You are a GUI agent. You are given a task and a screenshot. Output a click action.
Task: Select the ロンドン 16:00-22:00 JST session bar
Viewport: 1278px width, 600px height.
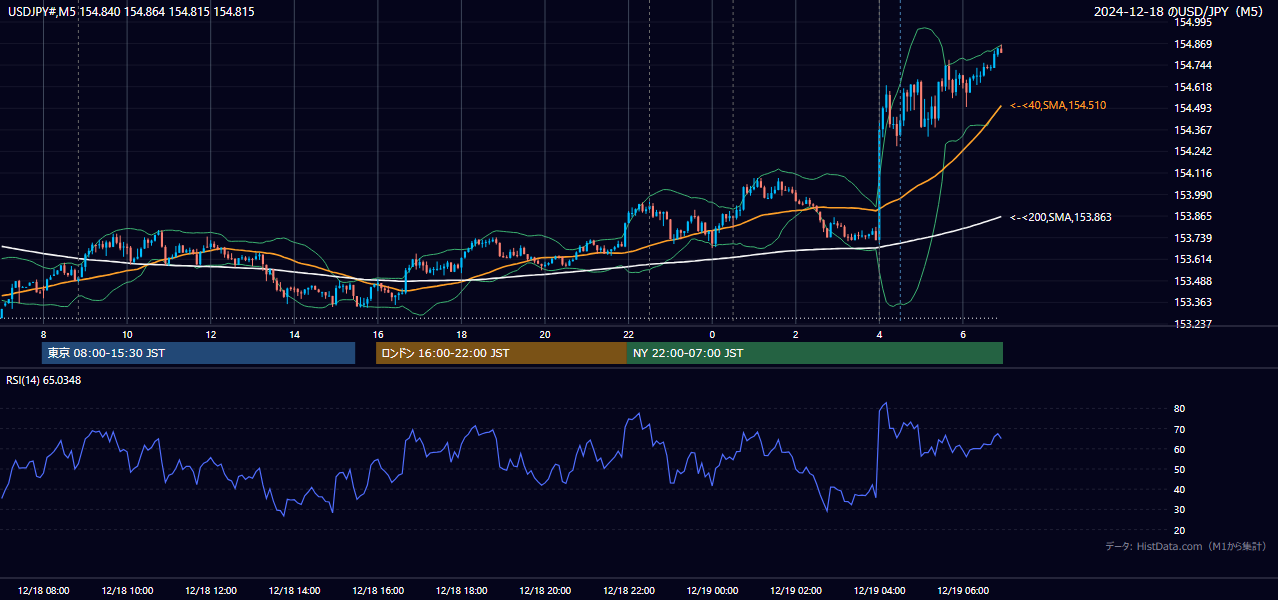(x=501, y=353)
